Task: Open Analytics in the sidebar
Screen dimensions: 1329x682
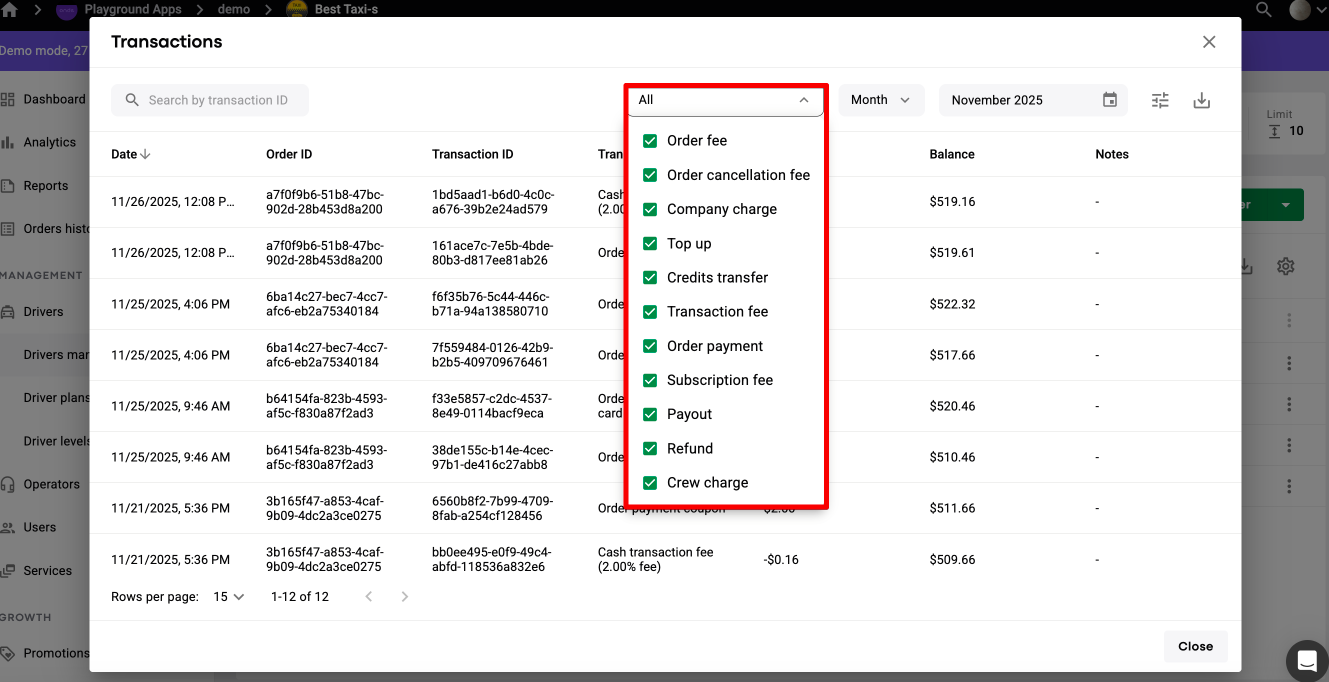Action: pos(50,142)
